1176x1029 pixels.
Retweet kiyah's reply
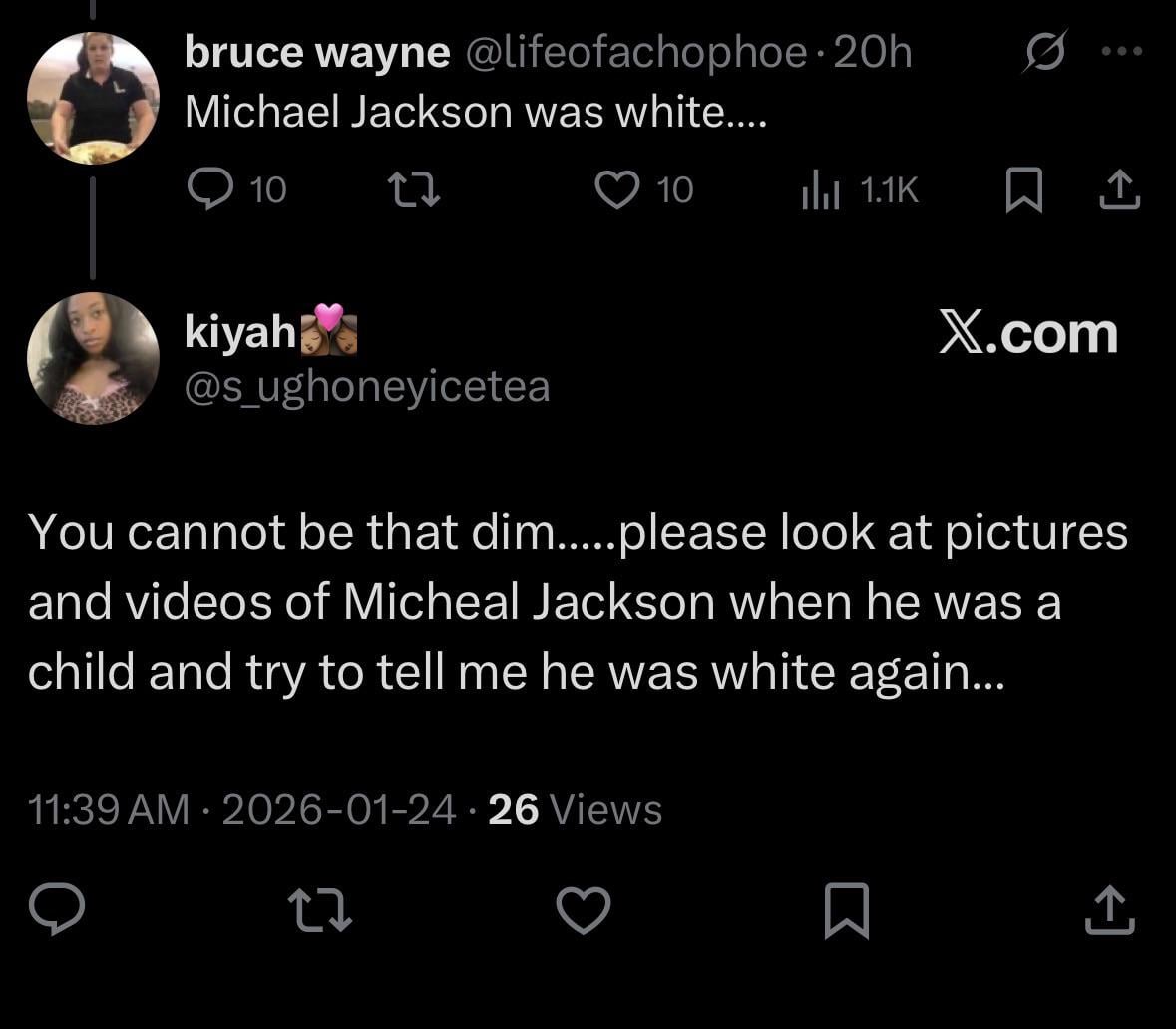tap(319, 910)
